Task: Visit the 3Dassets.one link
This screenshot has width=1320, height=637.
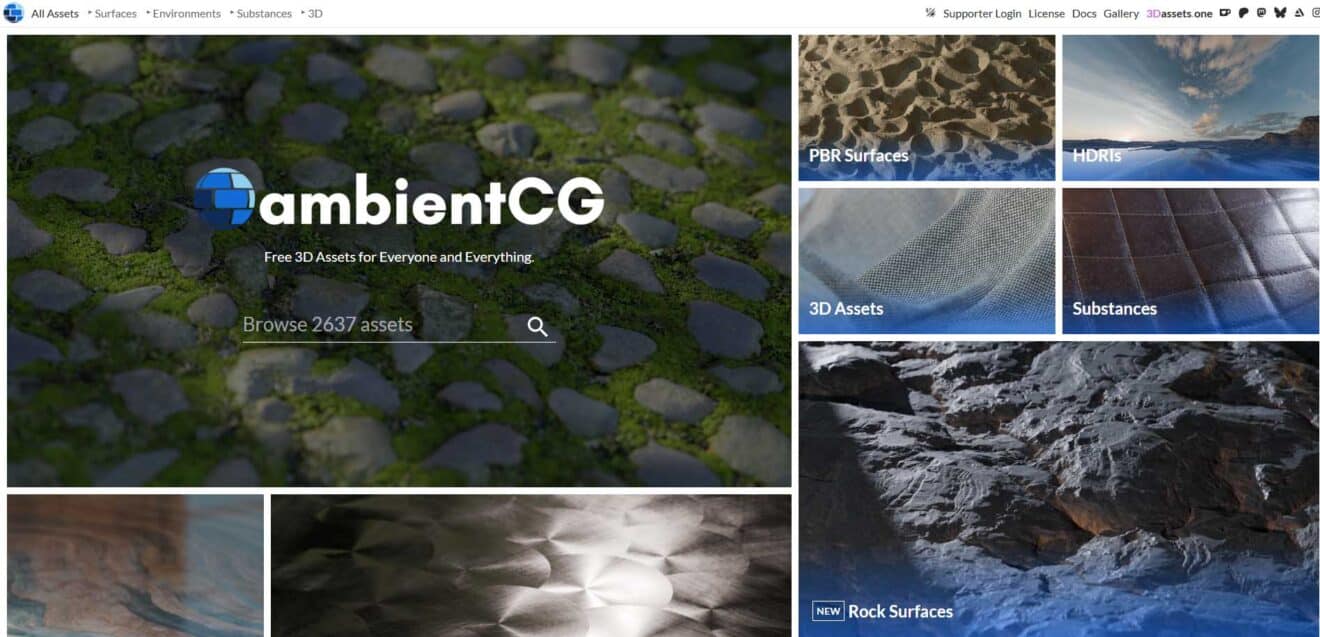Action: [x=1179, y=14]
